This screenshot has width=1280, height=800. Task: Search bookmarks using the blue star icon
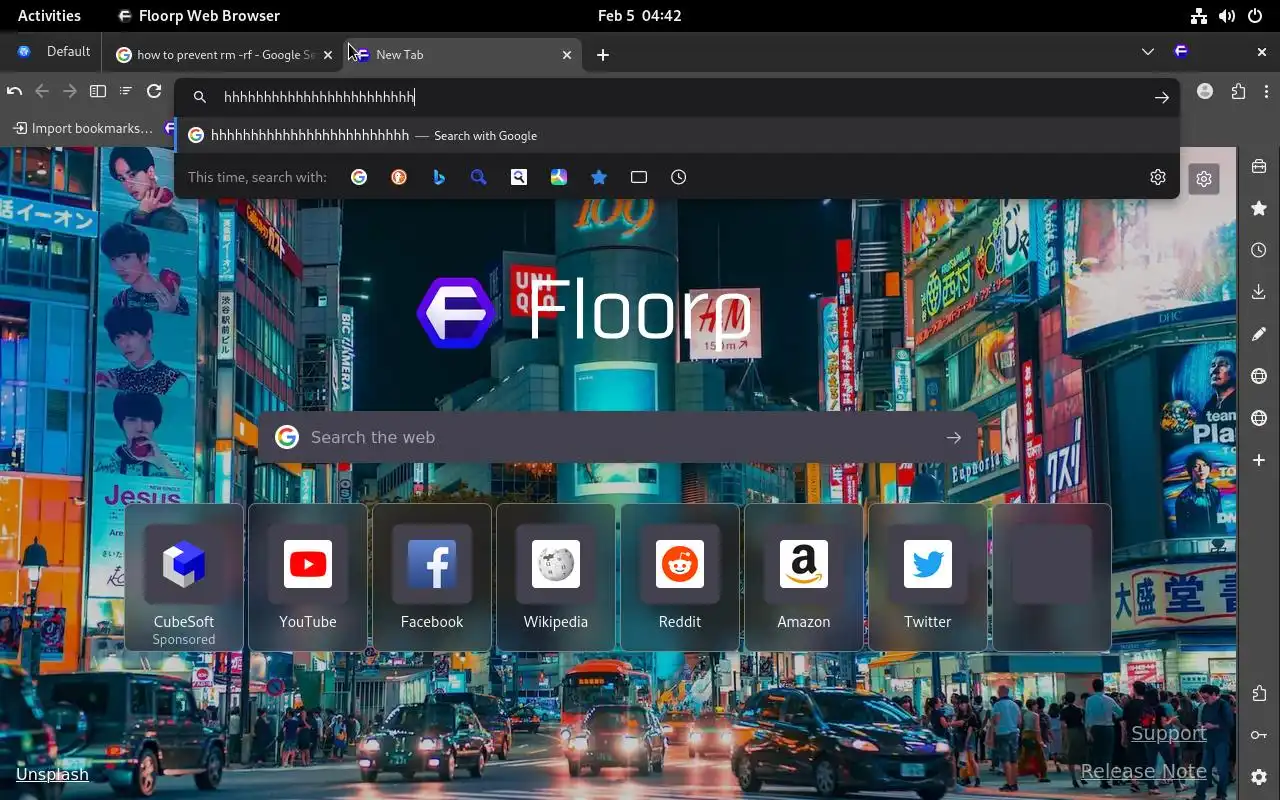pos(599,177)
